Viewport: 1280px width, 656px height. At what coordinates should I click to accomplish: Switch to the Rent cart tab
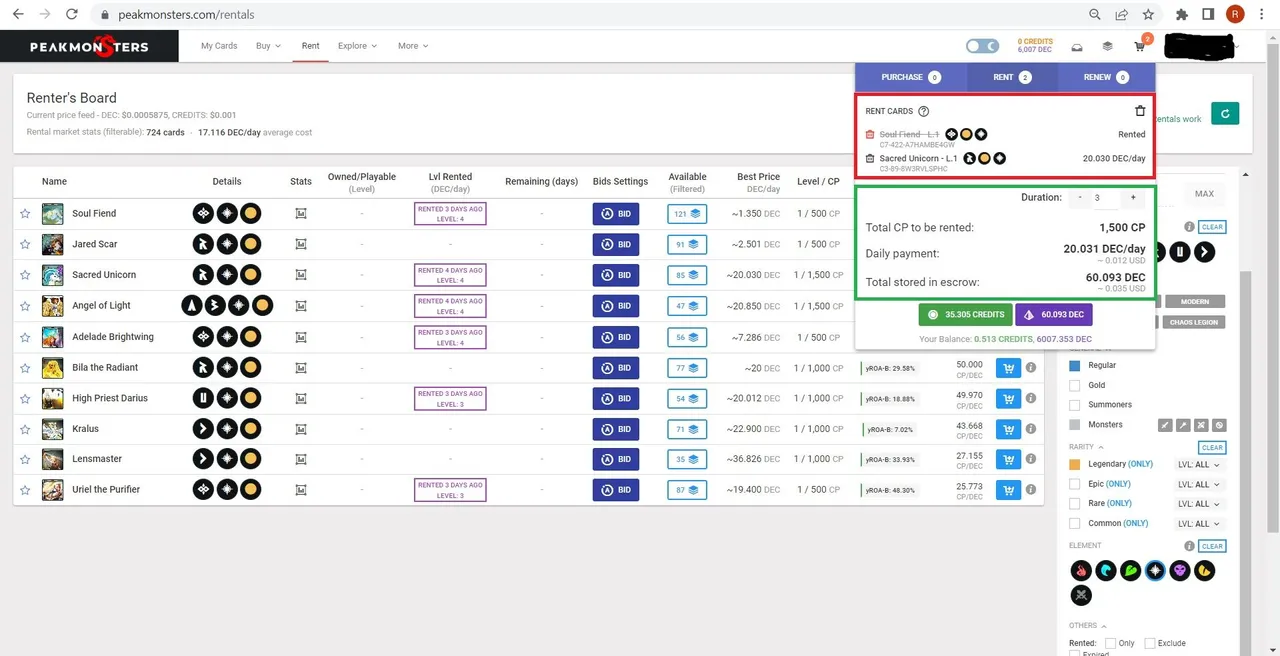(x=1011, y=77)
